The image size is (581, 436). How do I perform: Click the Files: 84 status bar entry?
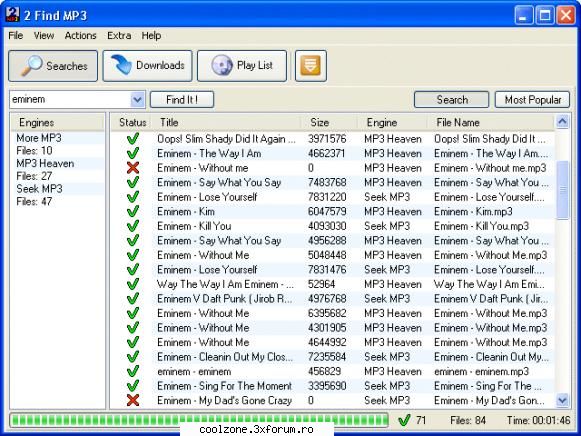468,420
